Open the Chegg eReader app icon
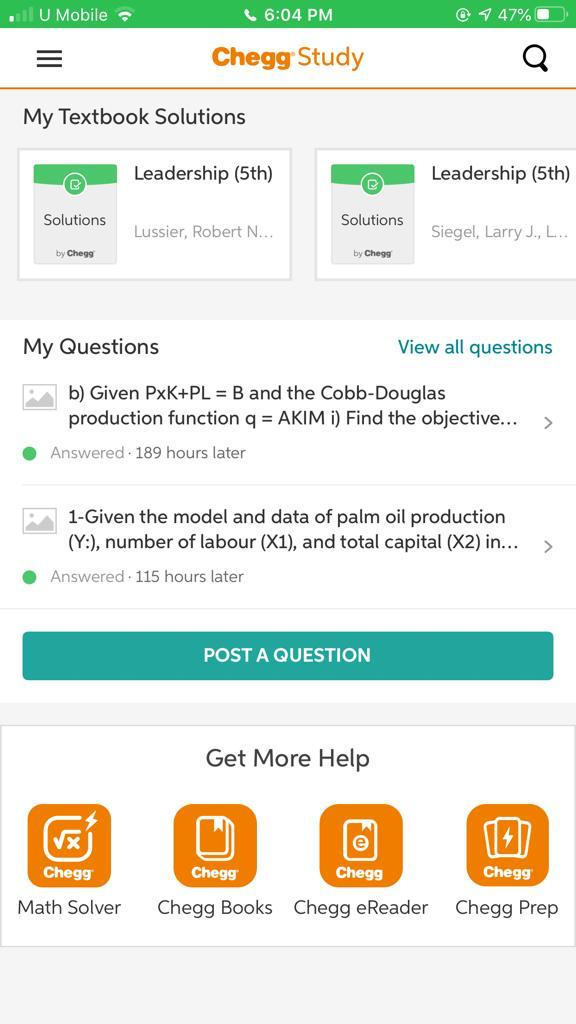This screenshot has height=1024, width=576. 360,844
